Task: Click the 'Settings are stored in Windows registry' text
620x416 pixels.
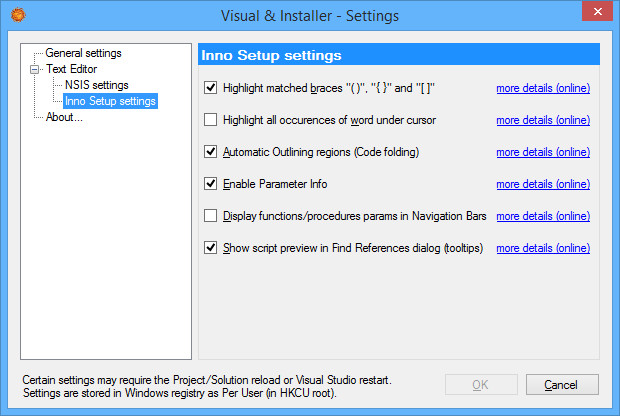Action: point(180,393)
